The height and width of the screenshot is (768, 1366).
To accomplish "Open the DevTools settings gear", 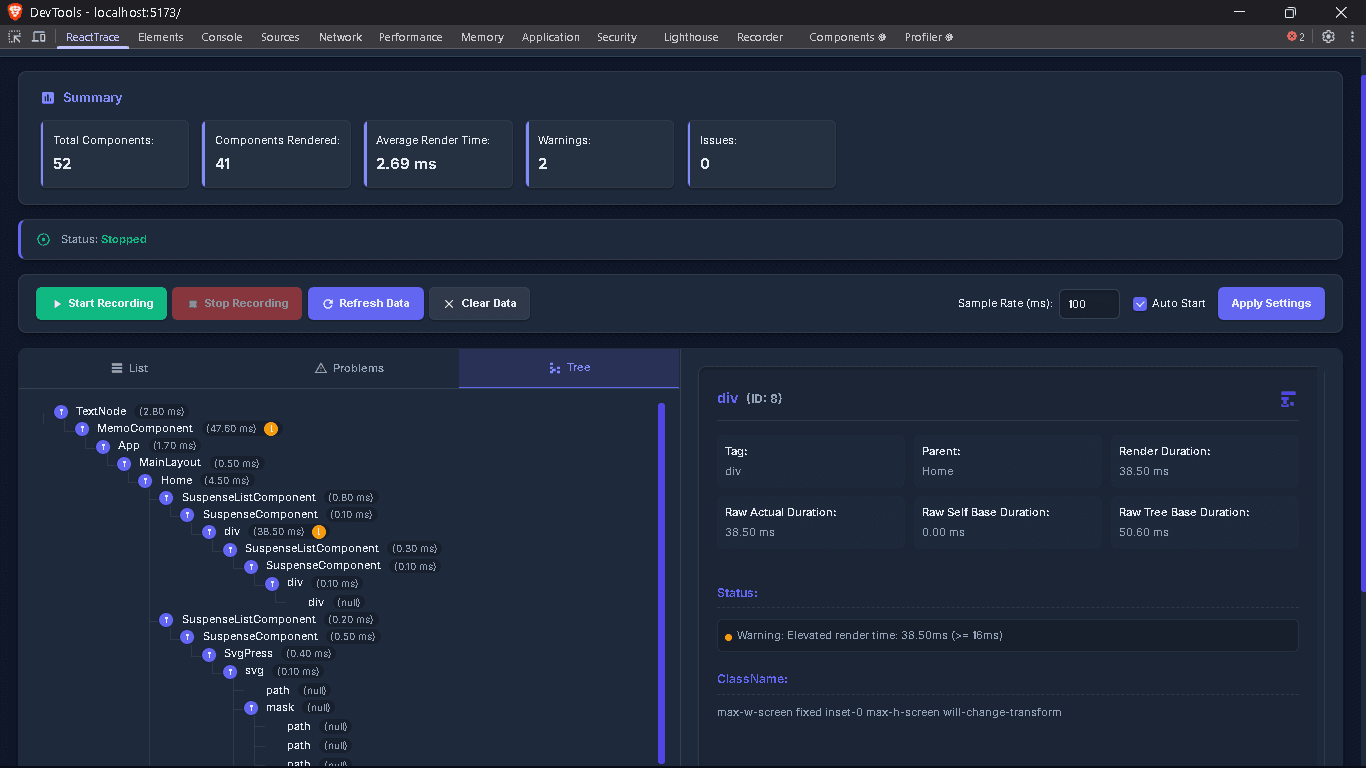I will [x=1328, y=37].
